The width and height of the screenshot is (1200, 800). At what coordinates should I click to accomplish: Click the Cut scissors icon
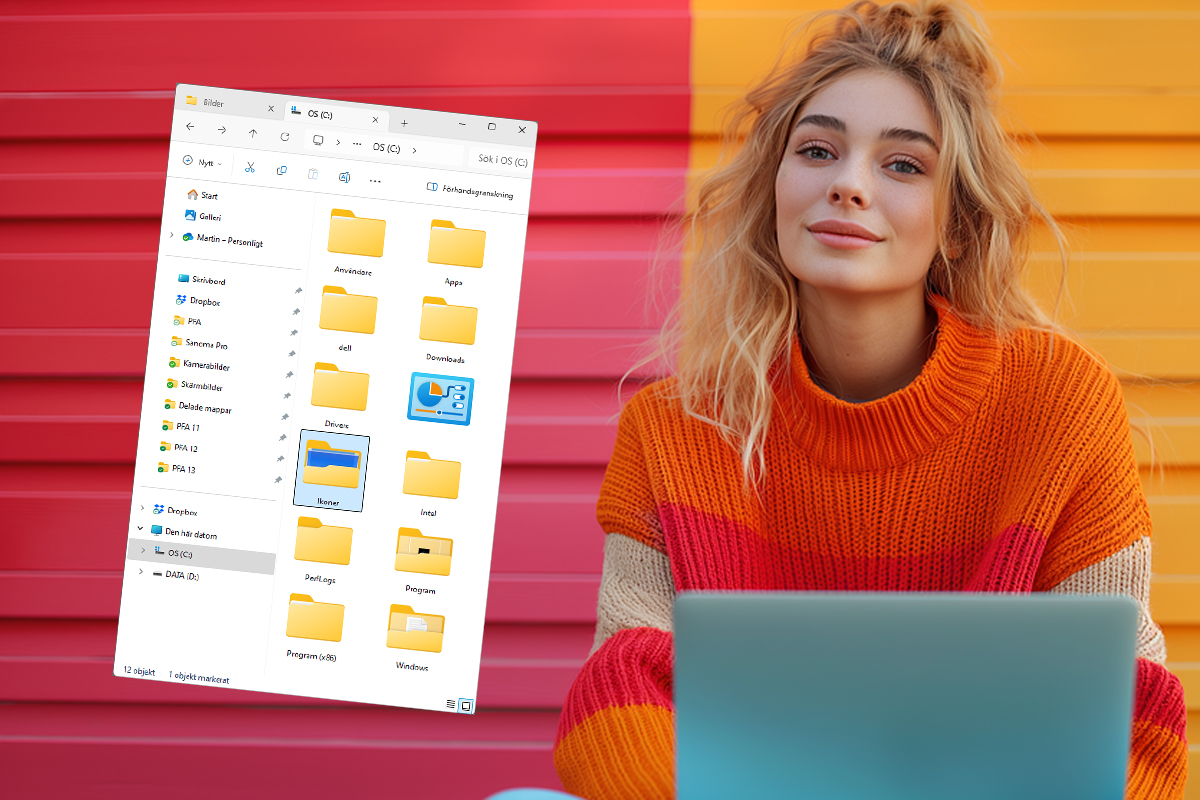[x=250, y=167]
